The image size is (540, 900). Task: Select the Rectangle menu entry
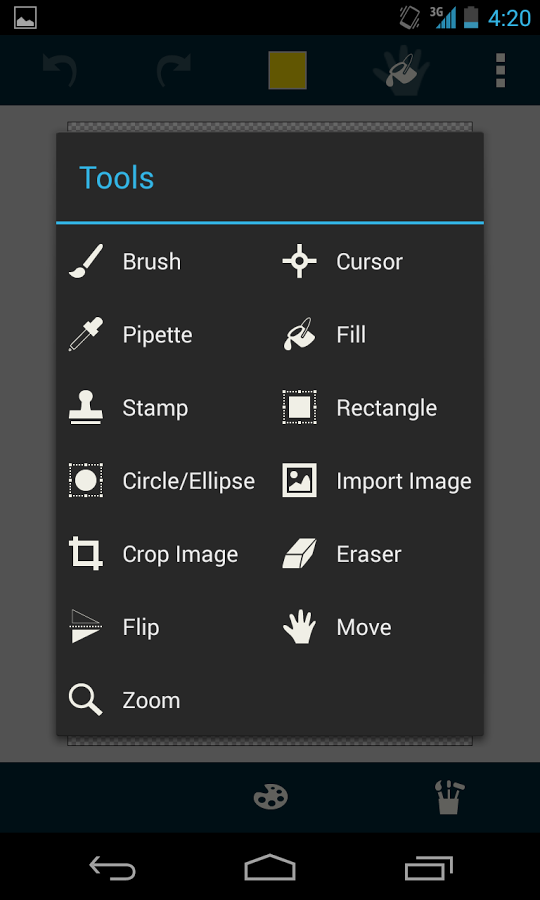coord(360,408)
